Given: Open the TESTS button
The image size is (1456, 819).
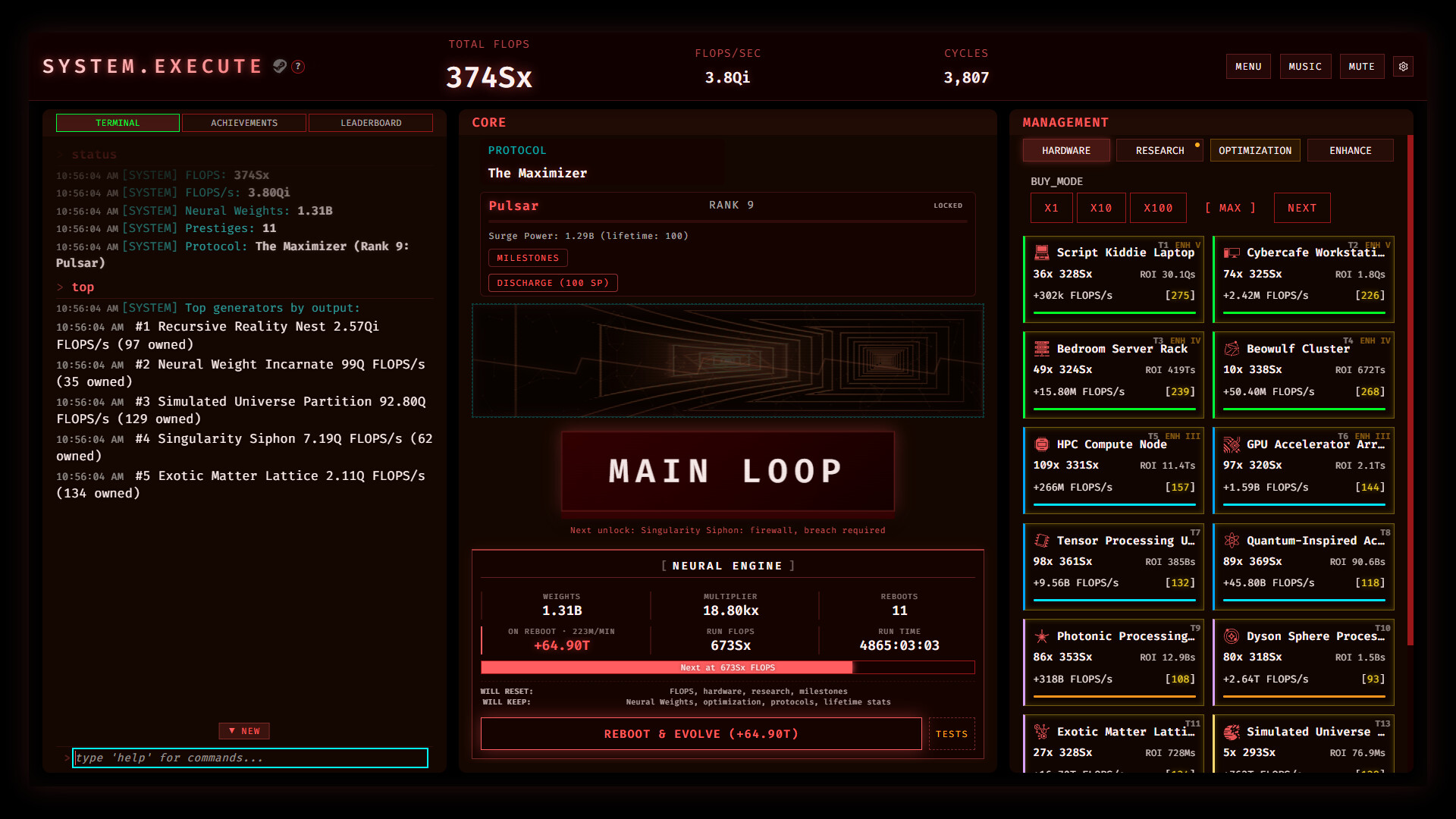Looking at the screenshot, I should coord(952,733).
